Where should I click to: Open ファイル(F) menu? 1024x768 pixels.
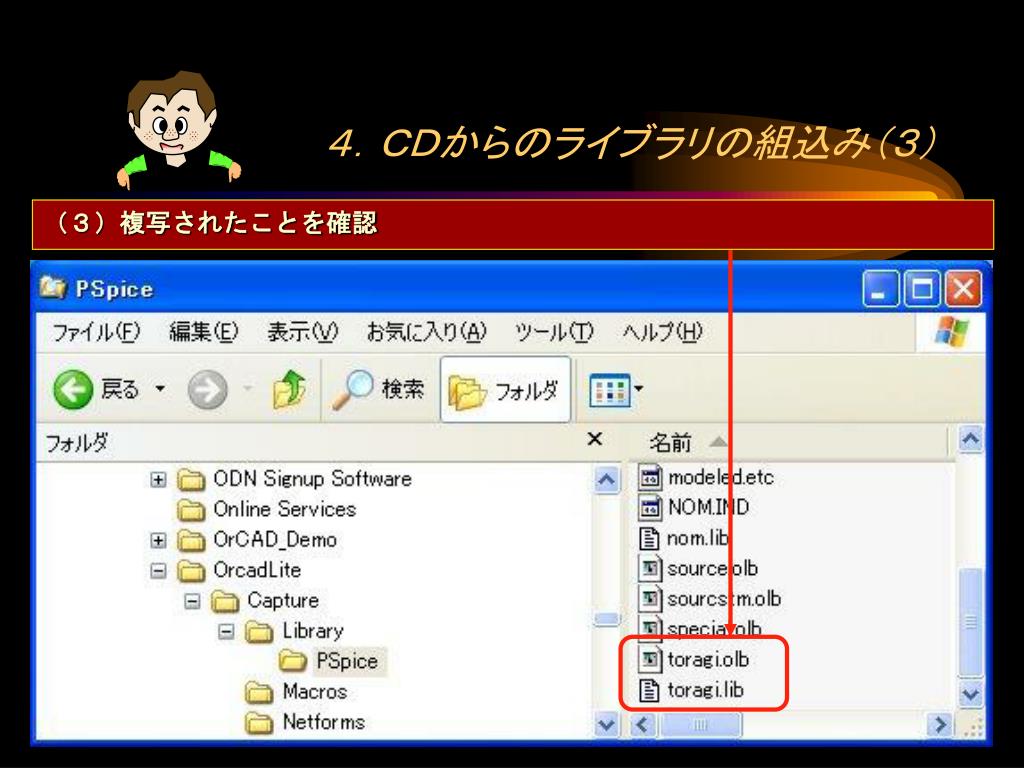click(96, 332)
